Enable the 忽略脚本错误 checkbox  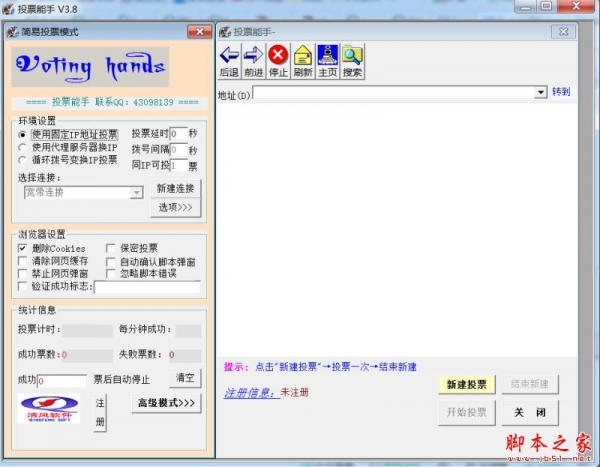[x=111, y=273]
